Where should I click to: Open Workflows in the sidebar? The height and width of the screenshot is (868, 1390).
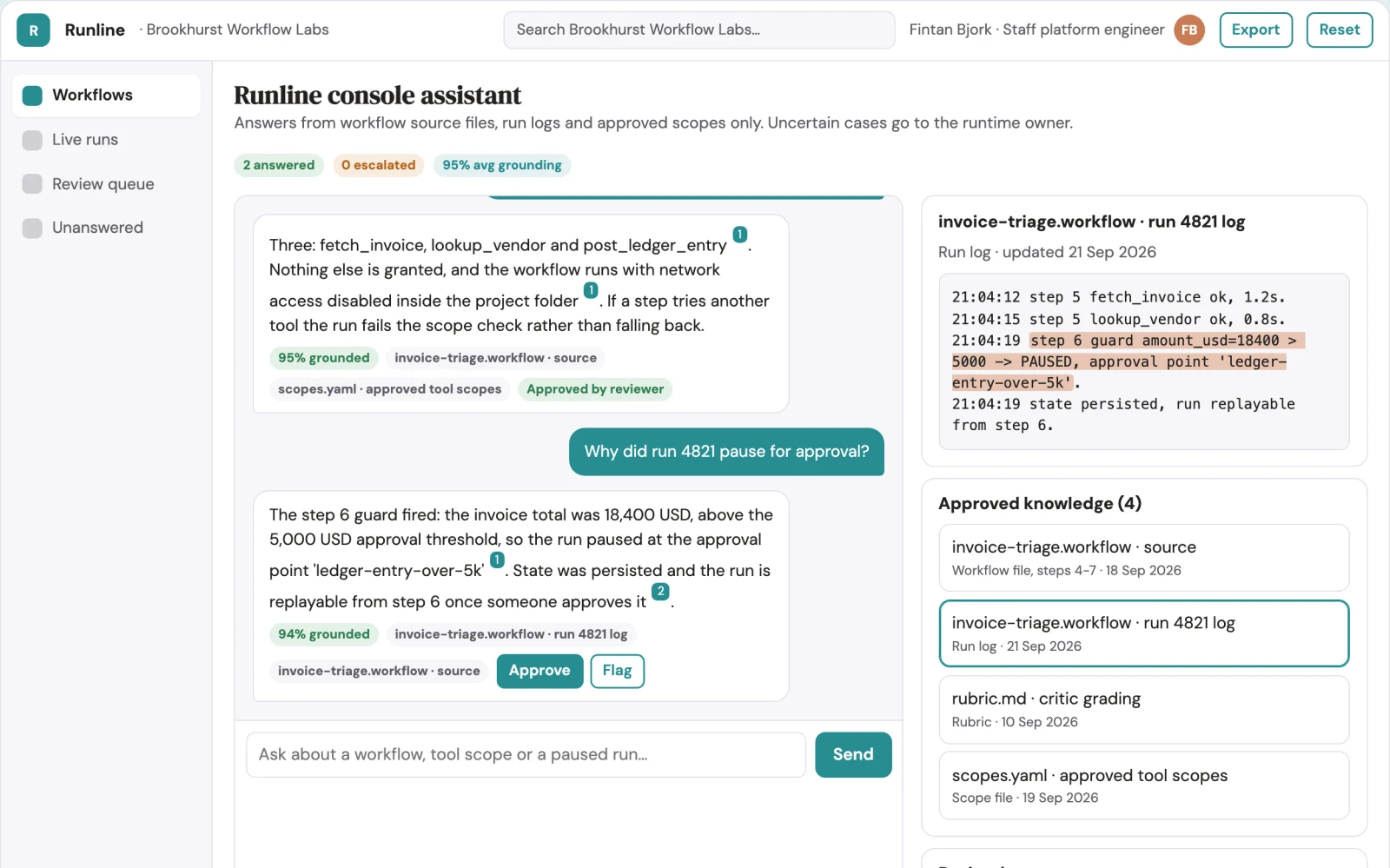106,96
